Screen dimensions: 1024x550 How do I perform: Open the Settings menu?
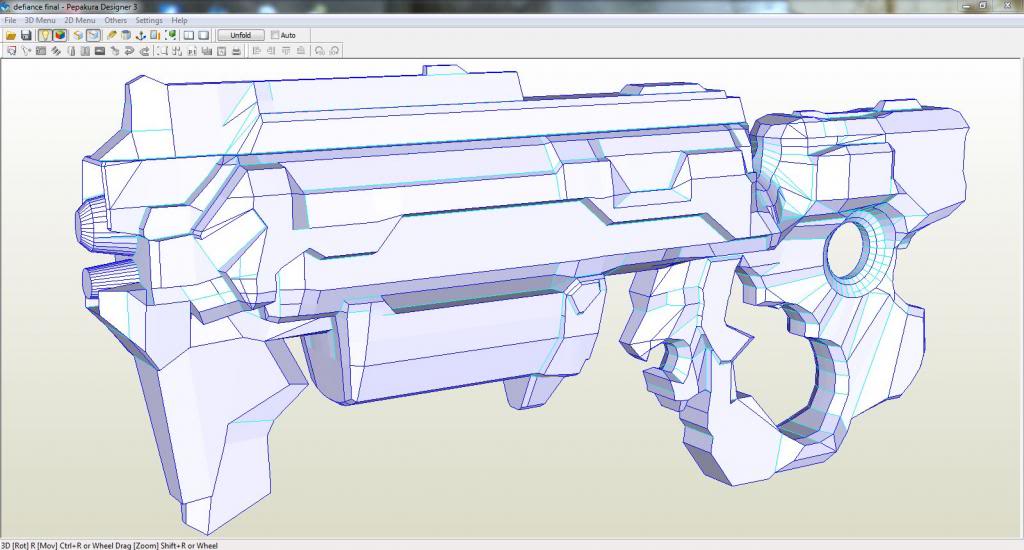(x=149, y=20)
